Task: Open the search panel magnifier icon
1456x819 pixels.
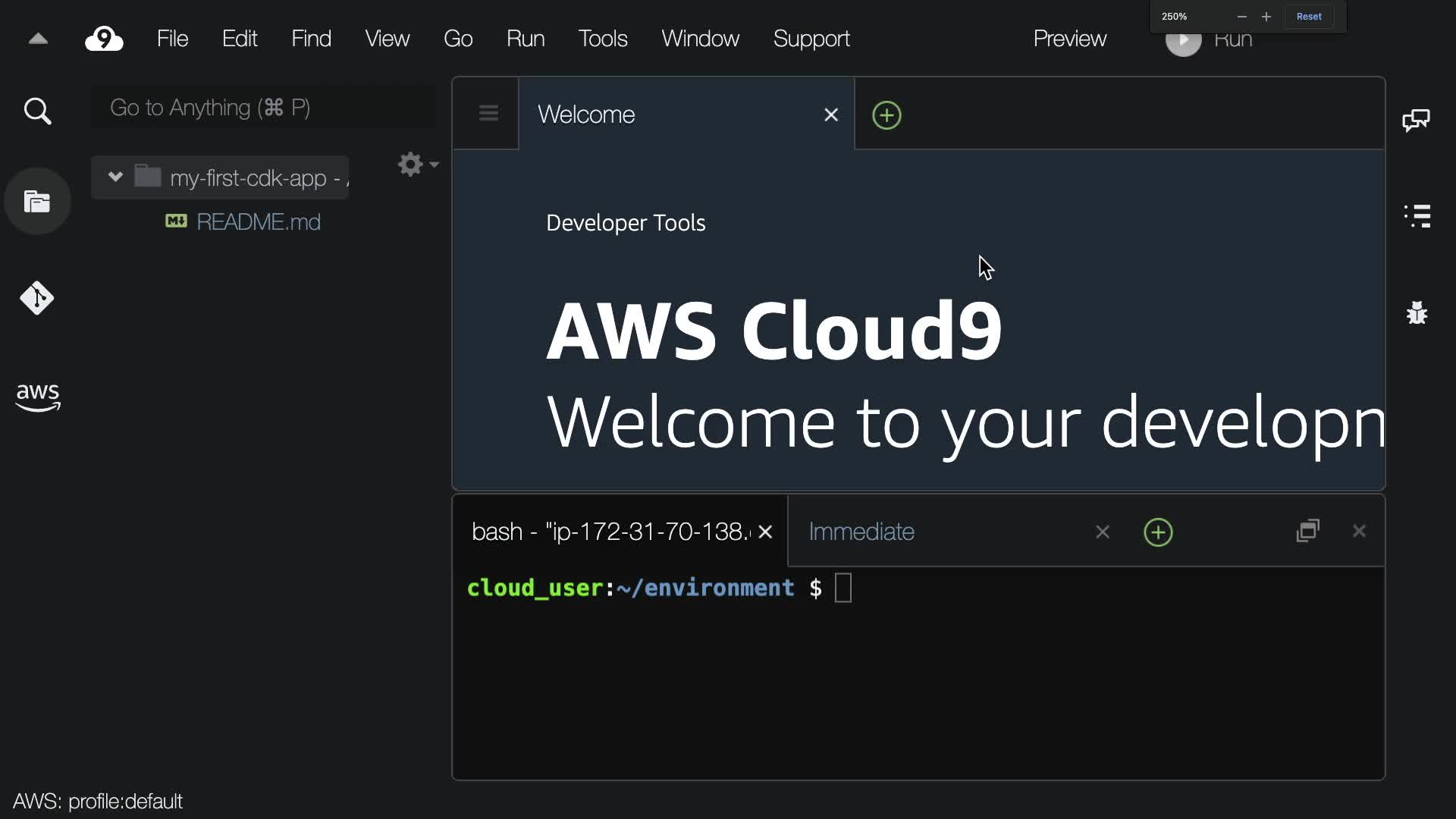Action: (x=37, y=111)
